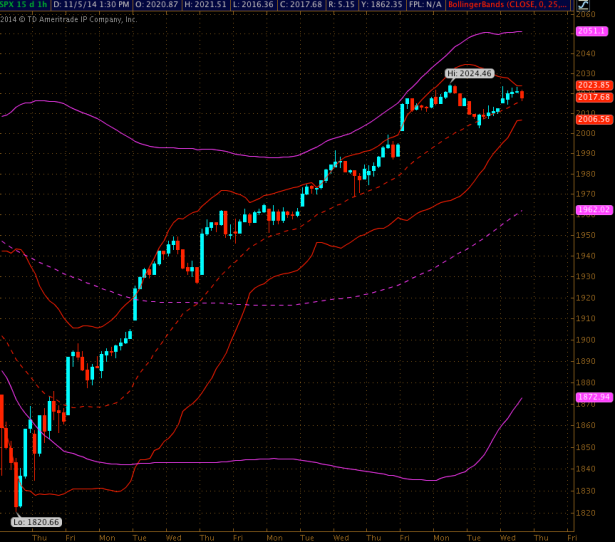Click the SPX 15 d 1h symbol label
Viewport: 615px width, 542px height.
tap(24, 5)
